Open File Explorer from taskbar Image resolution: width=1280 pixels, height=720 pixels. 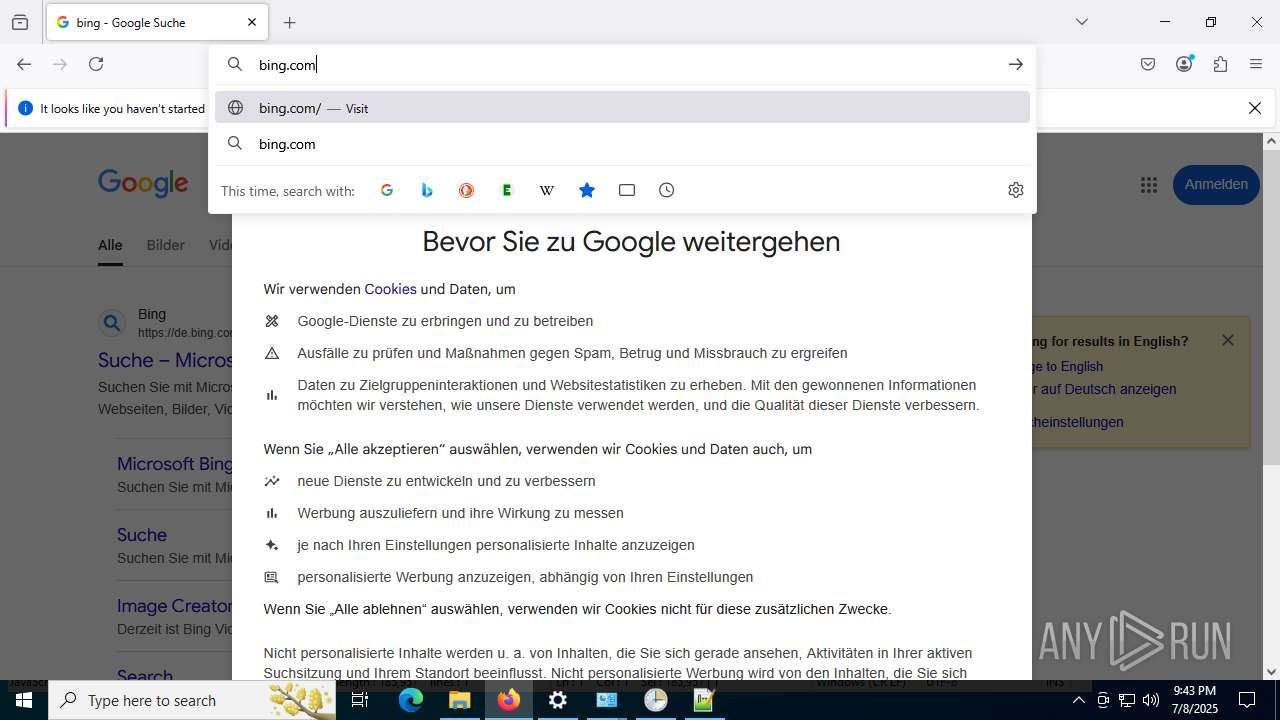(460, 700)
